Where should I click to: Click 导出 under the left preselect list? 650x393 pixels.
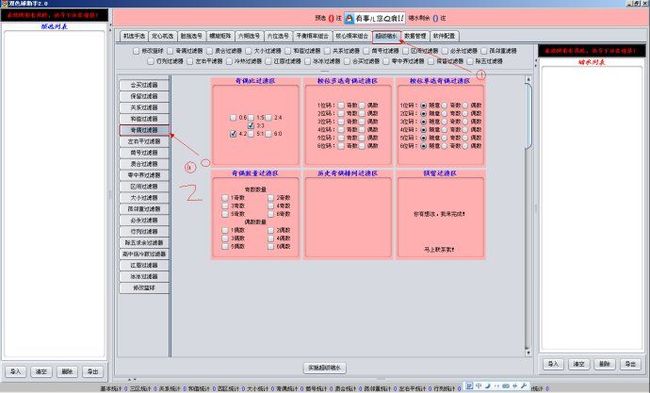click(x=92, y=372)
